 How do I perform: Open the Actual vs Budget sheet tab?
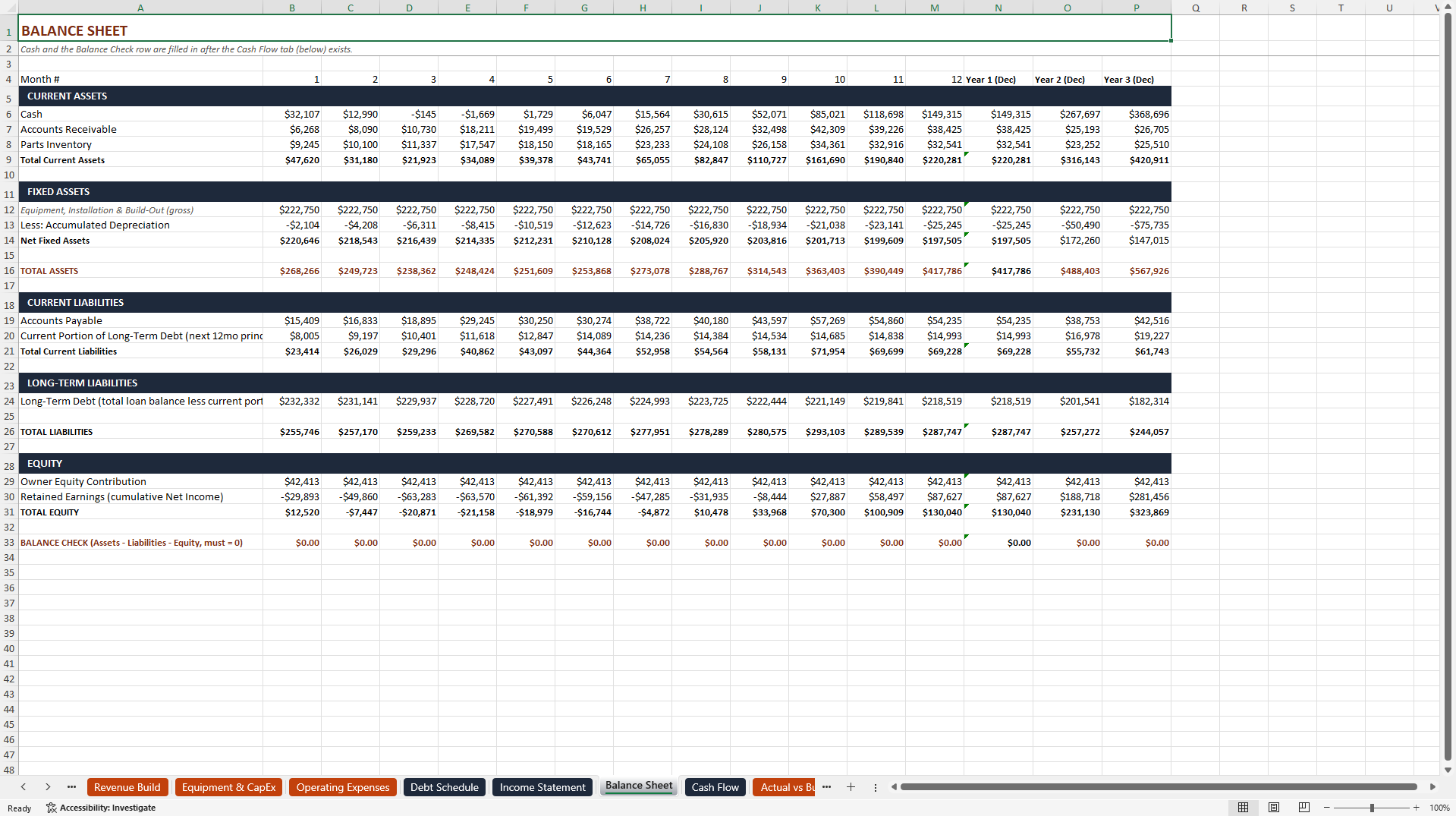tap(785, 787)
